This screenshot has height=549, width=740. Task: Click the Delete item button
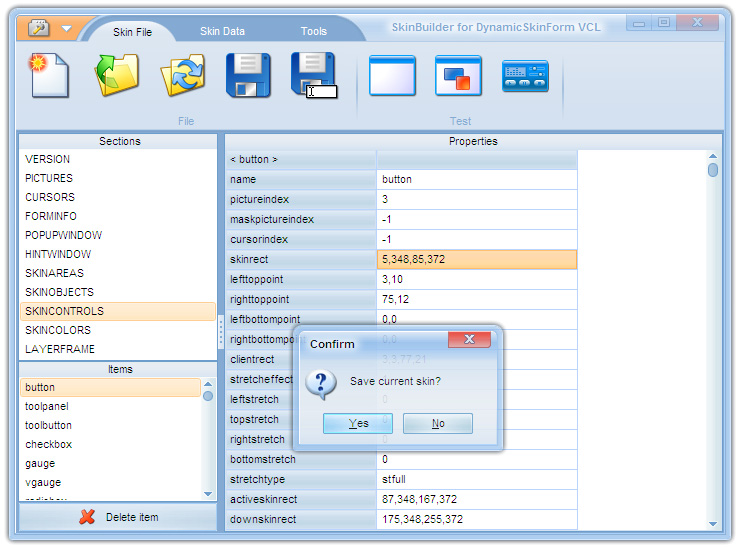[x=118, y=517]
